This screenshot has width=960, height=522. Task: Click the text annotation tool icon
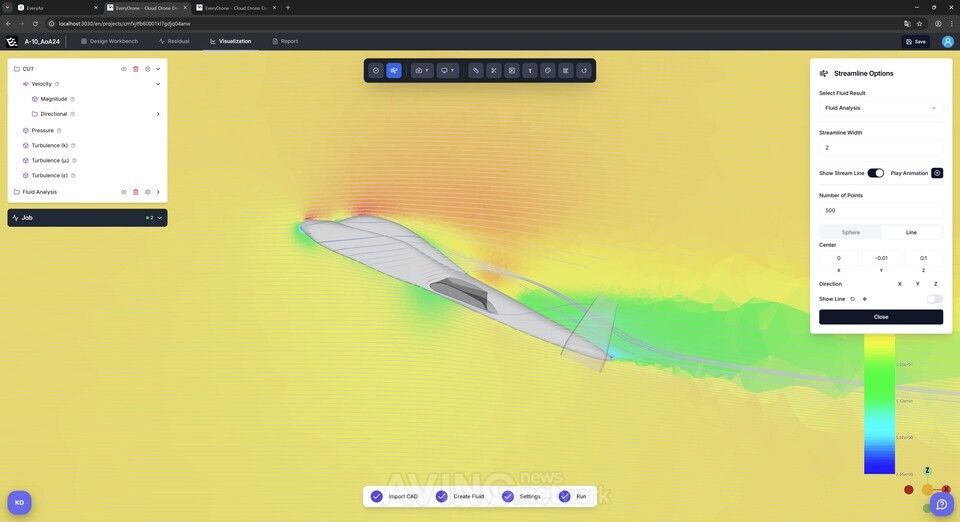click(x=530, y=70)
